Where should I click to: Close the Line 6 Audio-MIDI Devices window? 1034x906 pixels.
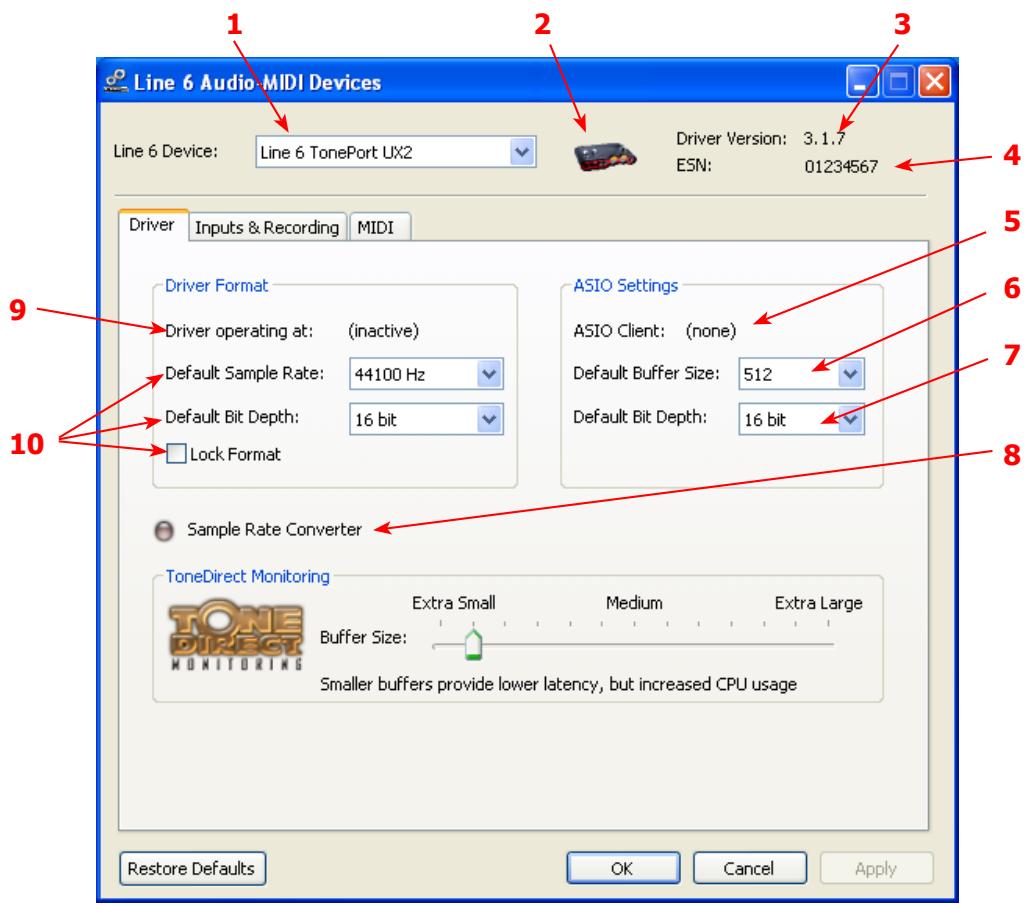[934, 82]
